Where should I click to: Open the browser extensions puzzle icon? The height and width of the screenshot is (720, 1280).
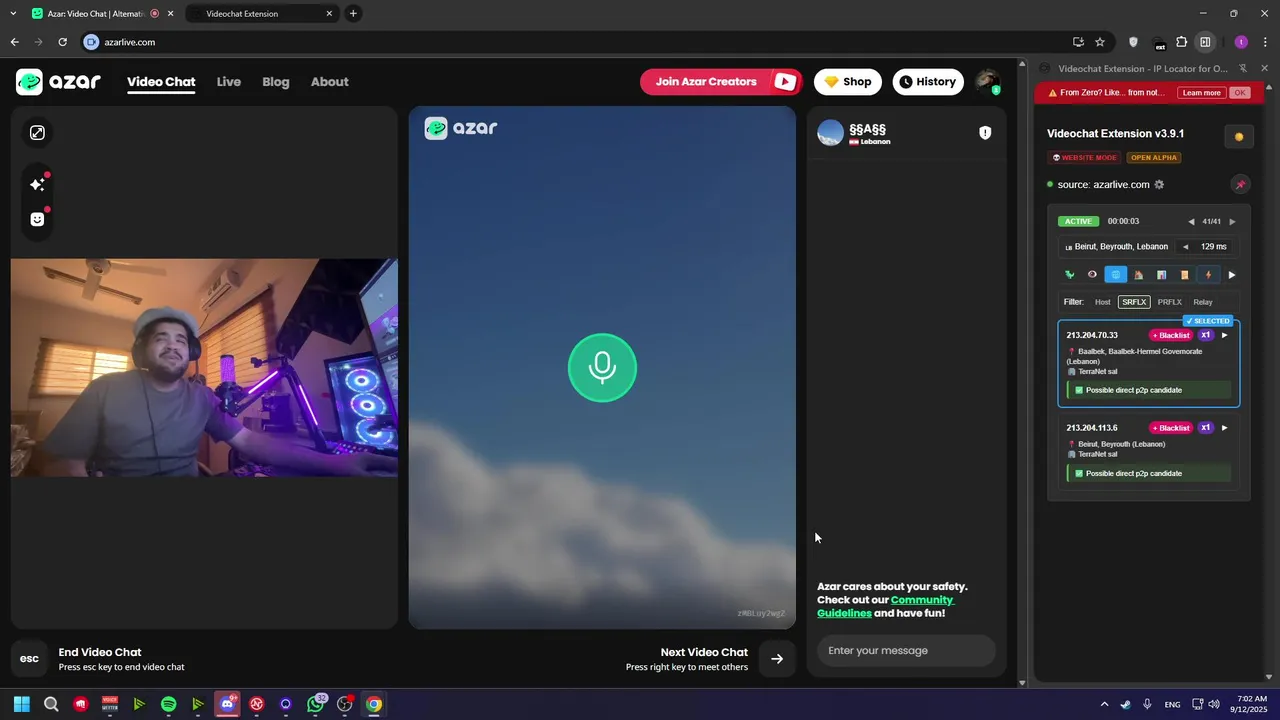[1182, 42]
